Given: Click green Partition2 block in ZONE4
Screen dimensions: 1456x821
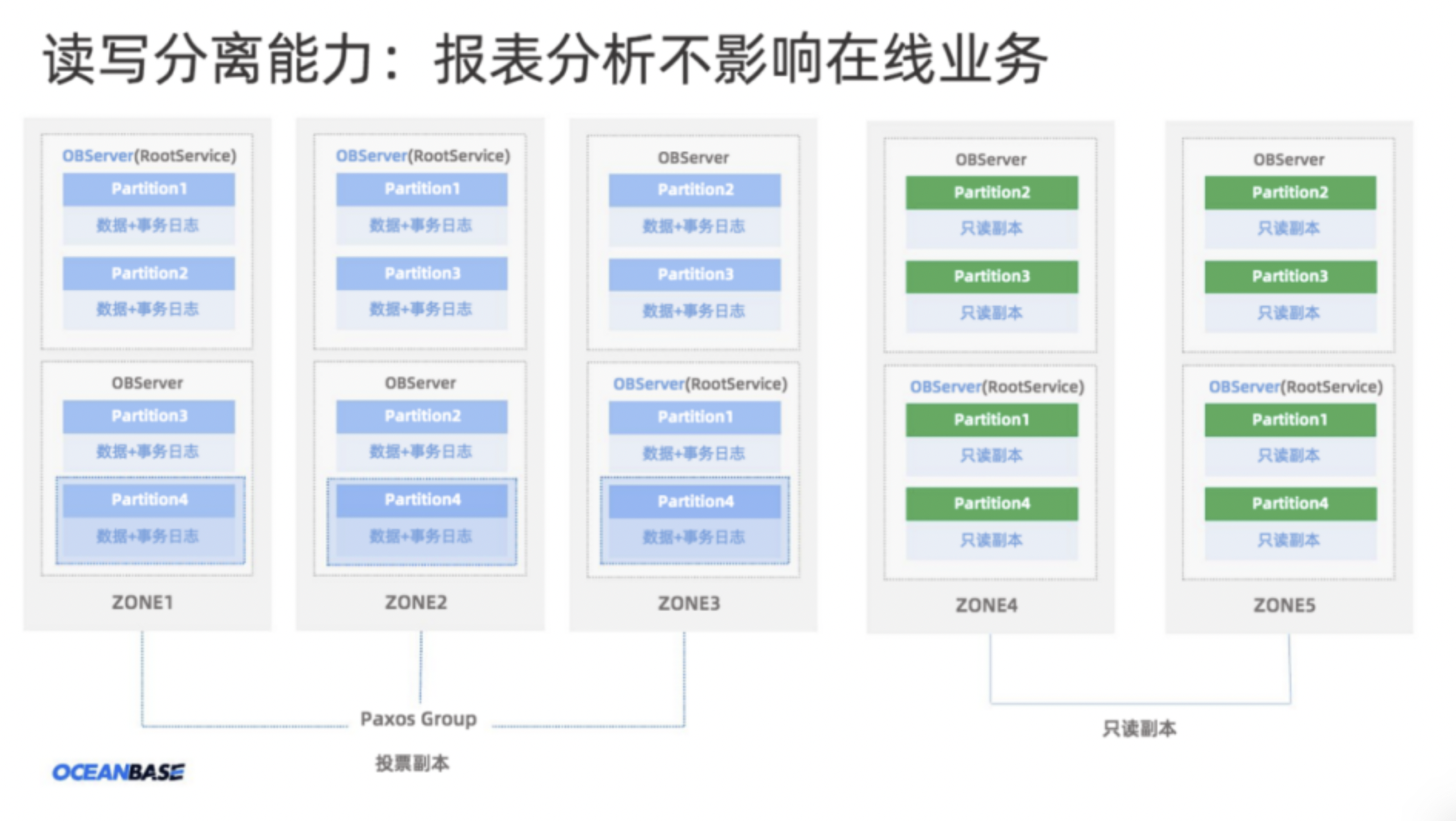Looking at the screenshot, I should [991, 192].
